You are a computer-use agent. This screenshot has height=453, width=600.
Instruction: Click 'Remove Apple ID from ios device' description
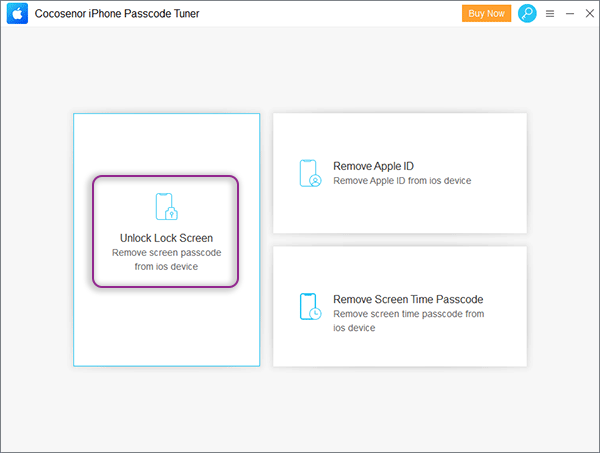(402, 181)
